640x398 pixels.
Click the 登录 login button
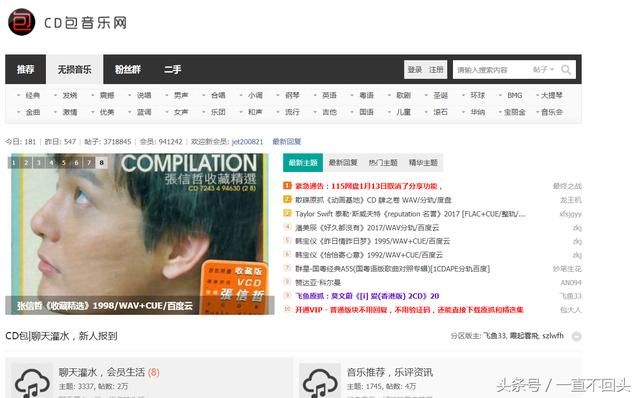click(x=415, y=70)
